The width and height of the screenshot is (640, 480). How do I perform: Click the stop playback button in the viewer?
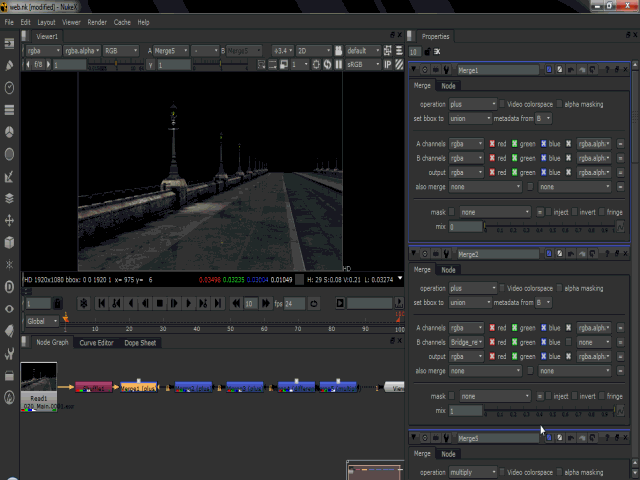pyautogui.click(x=160, y=303)
